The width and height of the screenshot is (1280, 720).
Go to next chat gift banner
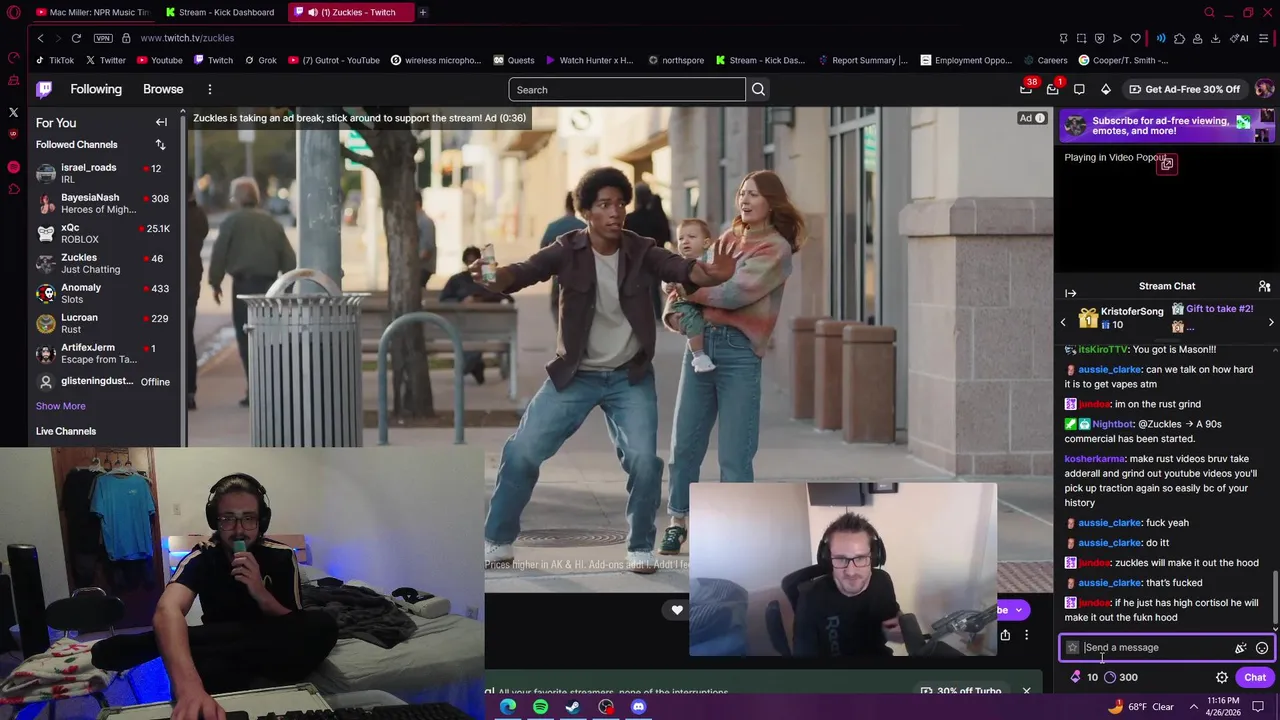coord(1271,322)
